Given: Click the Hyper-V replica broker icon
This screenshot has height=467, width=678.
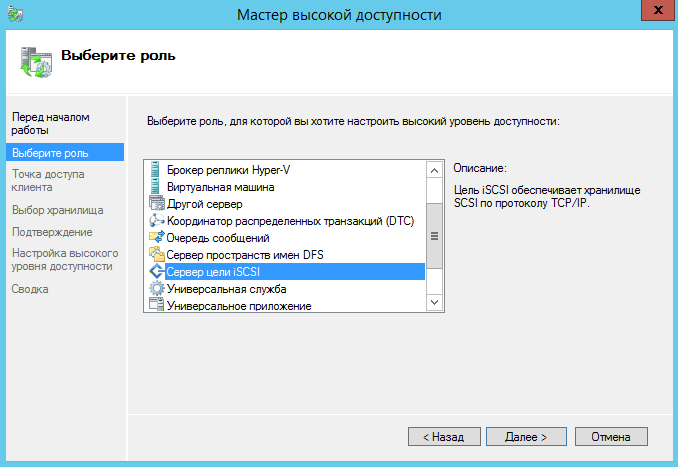Looking at the screenshot, I should [x=155, y=169].
